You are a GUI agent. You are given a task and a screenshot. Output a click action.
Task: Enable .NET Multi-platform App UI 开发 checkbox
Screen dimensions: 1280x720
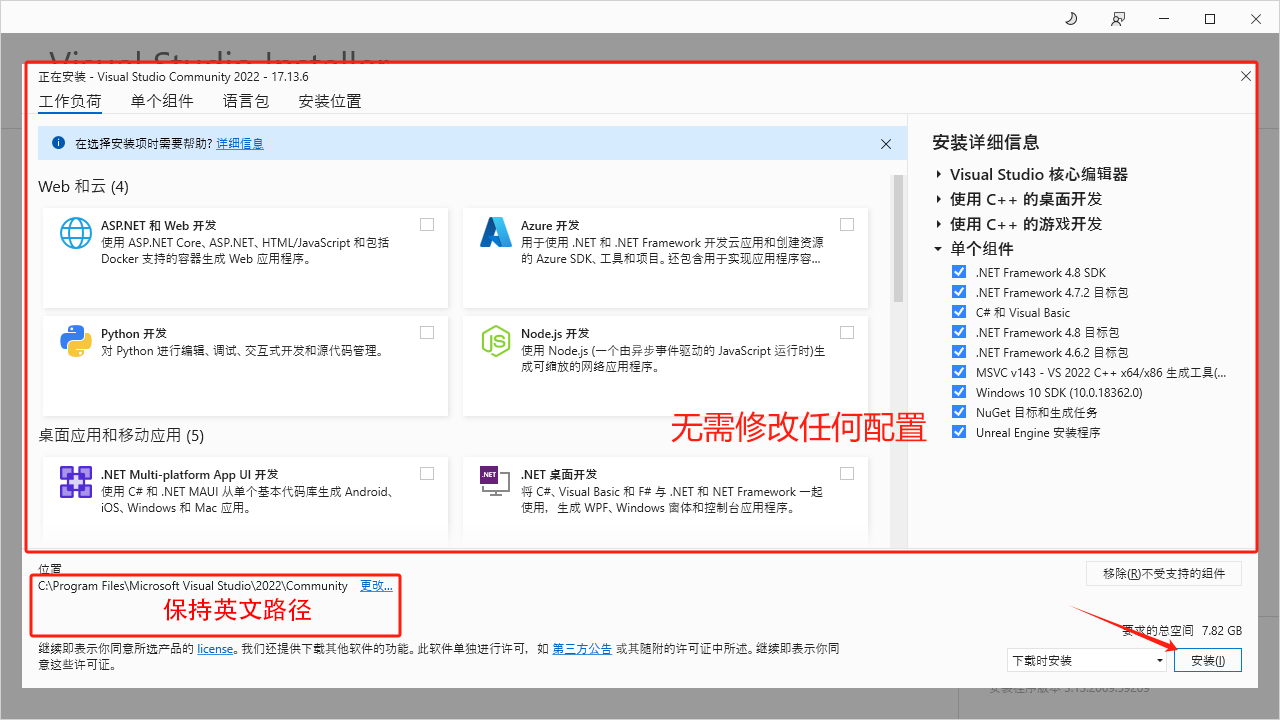pos(427,473)
